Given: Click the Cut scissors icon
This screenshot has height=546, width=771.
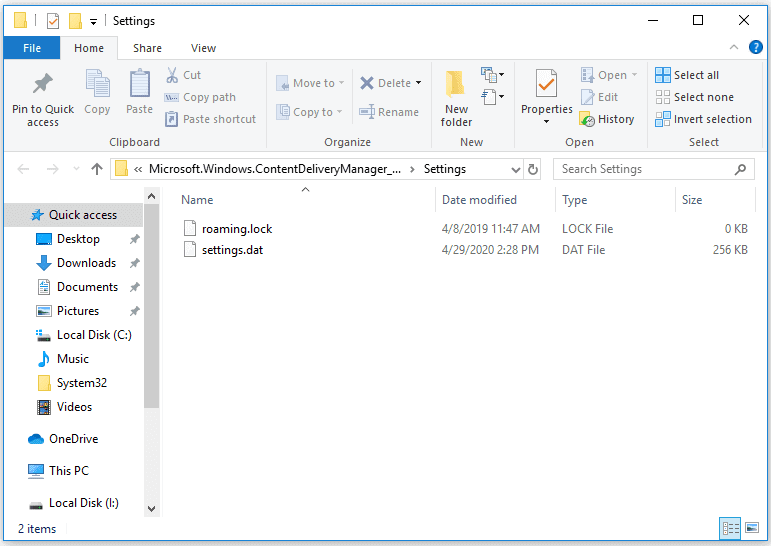Looking at the screenshot, I should 172,75.
